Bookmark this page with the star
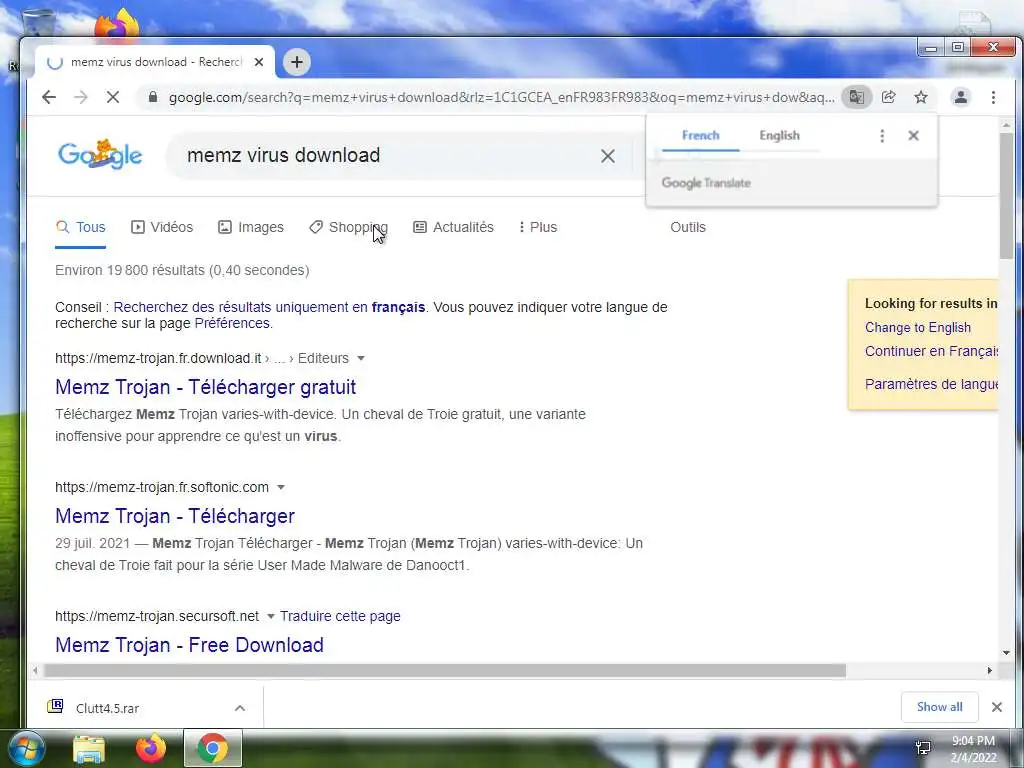Image resolution: width=1024 pixels, height=768 pixels. pyautogui.click(x=921, y=97)
